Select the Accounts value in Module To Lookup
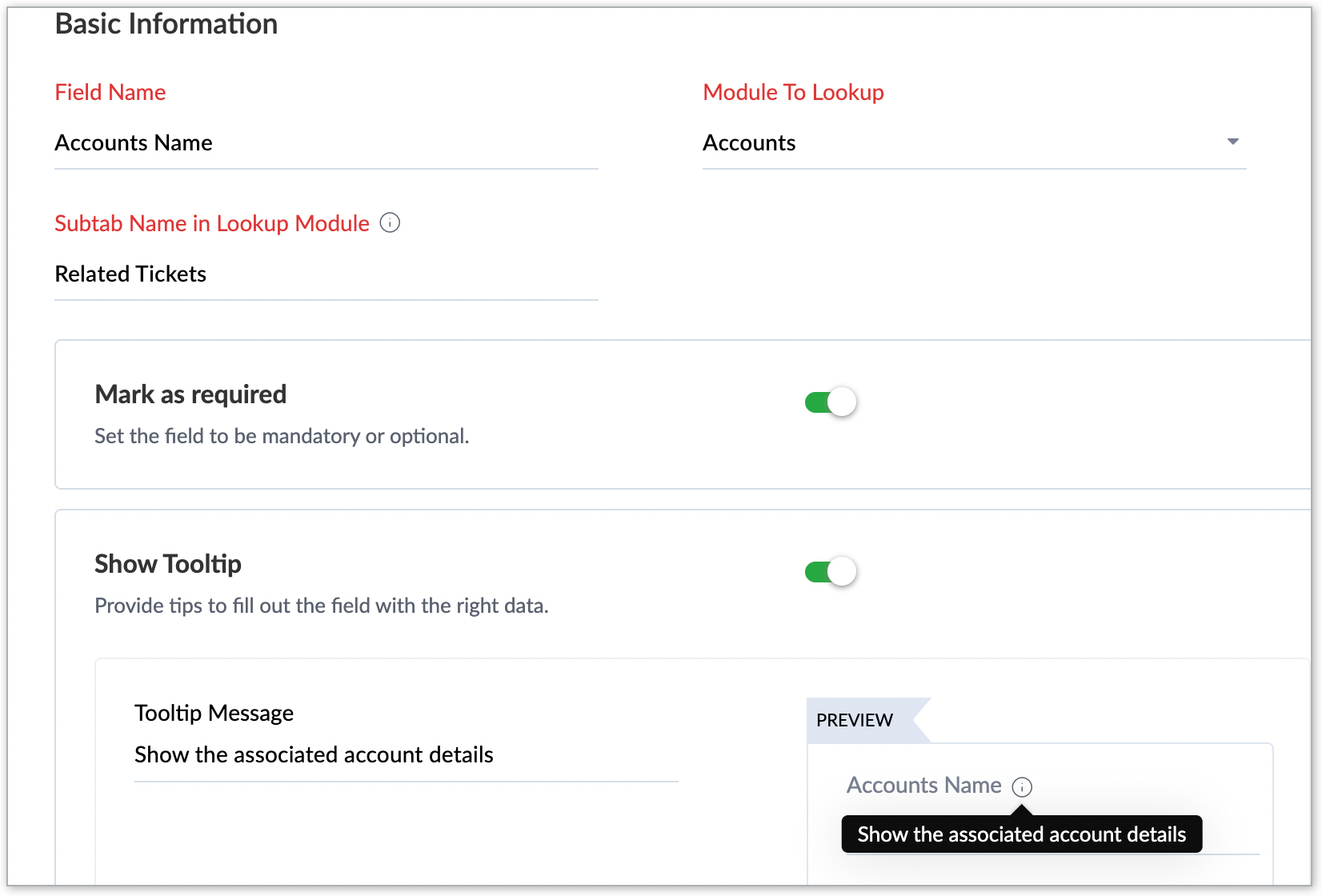This screenshot has width=1322, height=896. point(749,143)
